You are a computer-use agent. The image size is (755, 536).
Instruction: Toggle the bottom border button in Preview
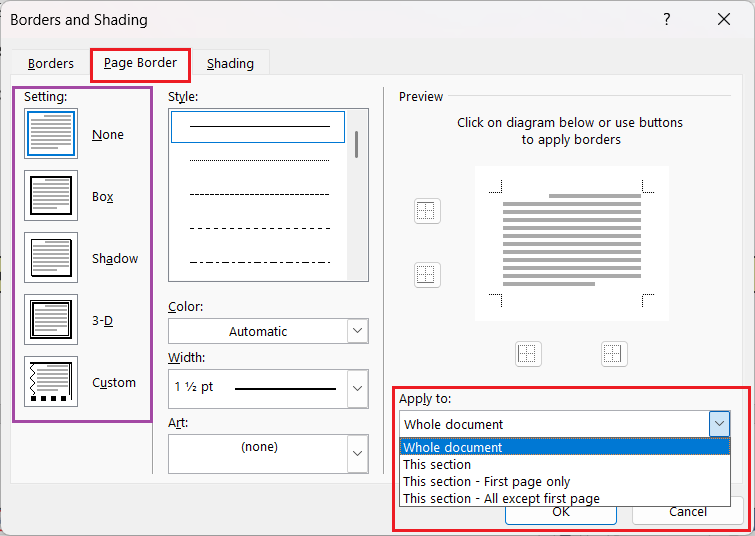pyautogui.click(x=427, y=275)
